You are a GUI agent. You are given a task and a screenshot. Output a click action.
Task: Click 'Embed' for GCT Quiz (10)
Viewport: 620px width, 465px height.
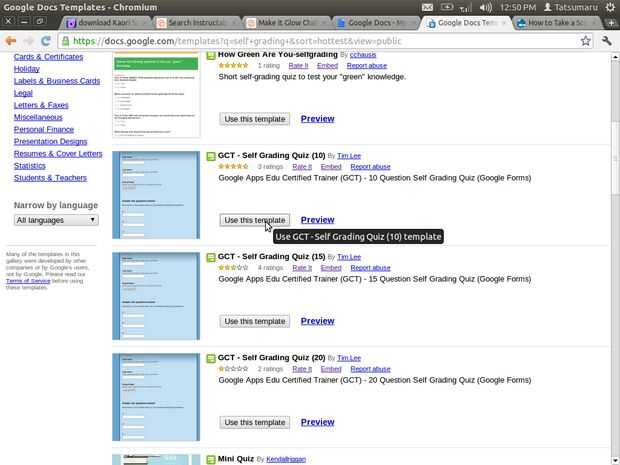tap(331, 167)
